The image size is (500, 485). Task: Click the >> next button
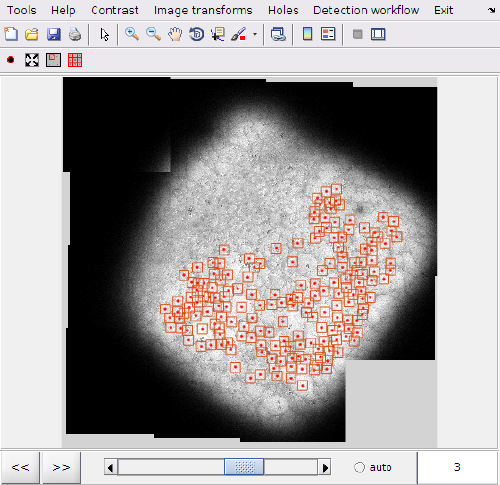[61, 467]
